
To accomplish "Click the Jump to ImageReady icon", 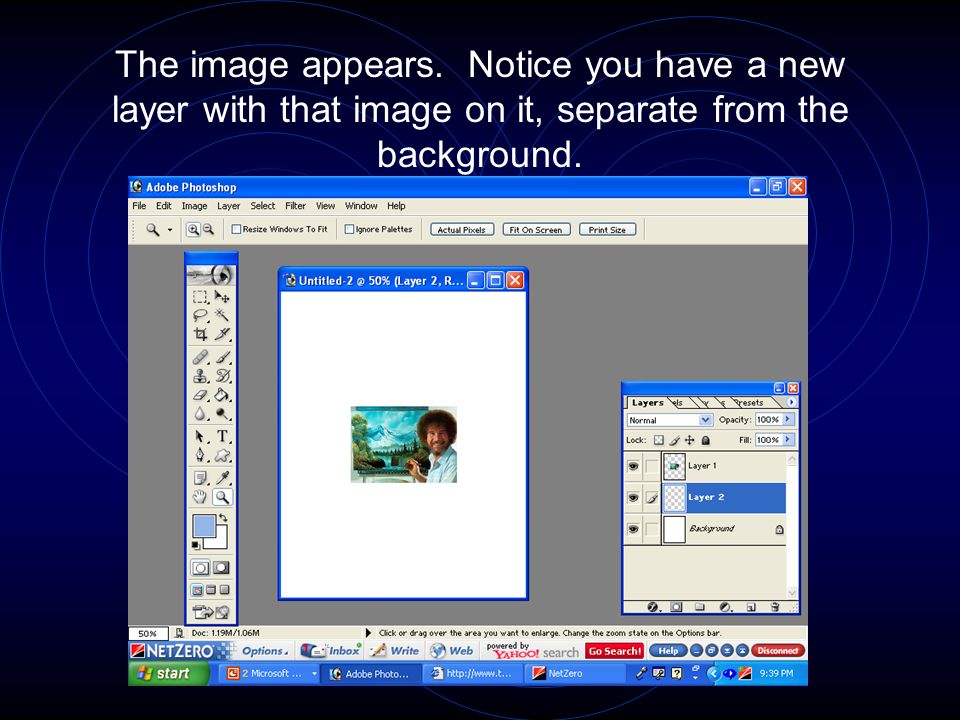I will point(211,612).
